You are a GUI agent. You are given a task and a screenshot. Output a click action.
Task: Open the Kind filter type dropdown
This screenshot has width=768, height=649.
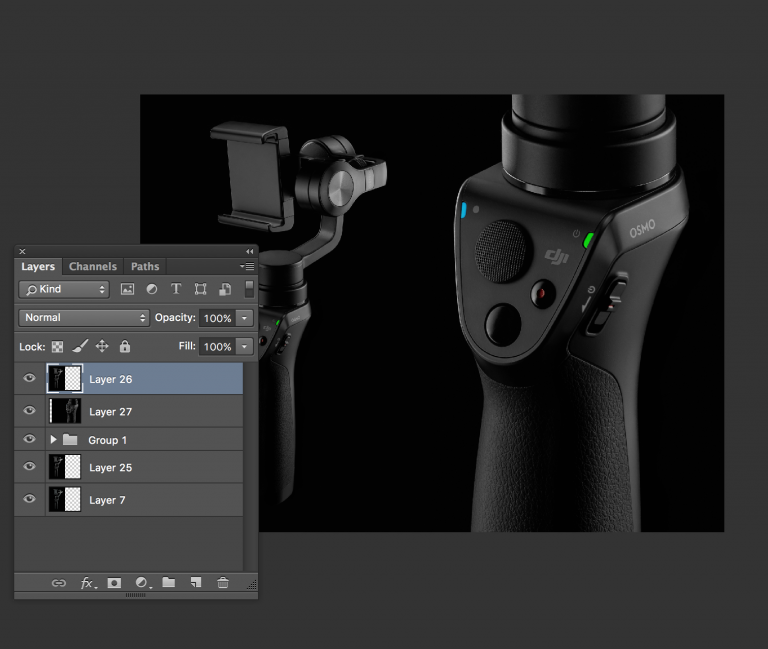pyautogui.click(x=64, y=289)
